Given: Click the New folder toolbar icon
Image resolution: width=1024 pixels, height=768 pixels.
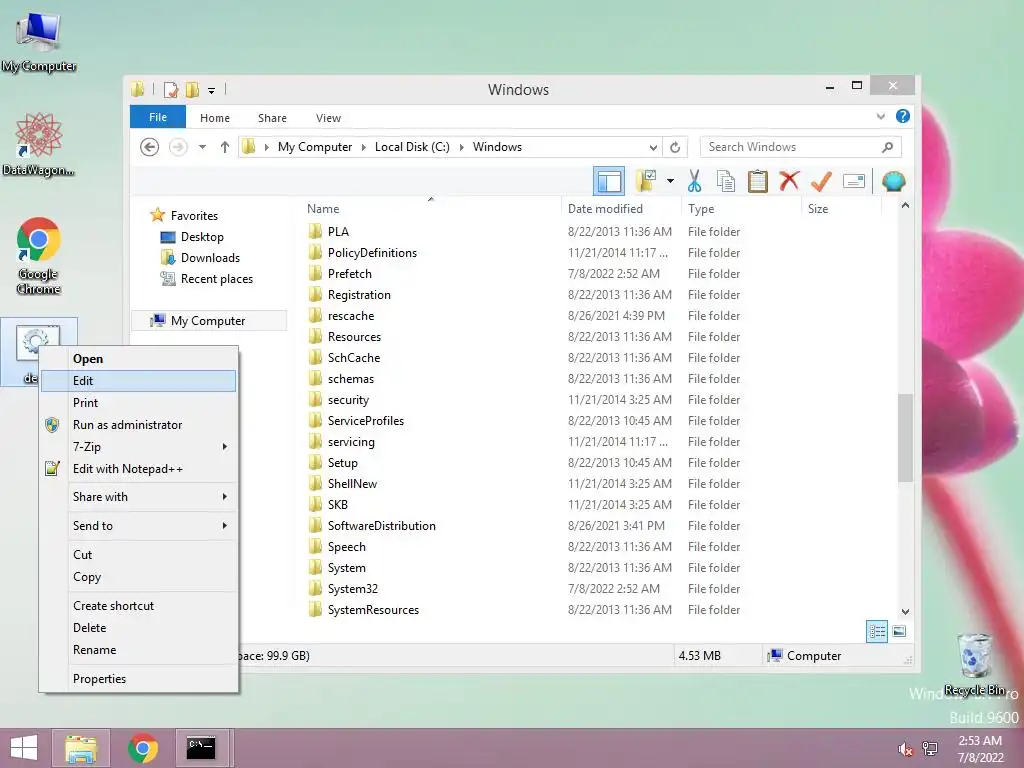Looking at the screenshot, I should (x=646, y=182).
